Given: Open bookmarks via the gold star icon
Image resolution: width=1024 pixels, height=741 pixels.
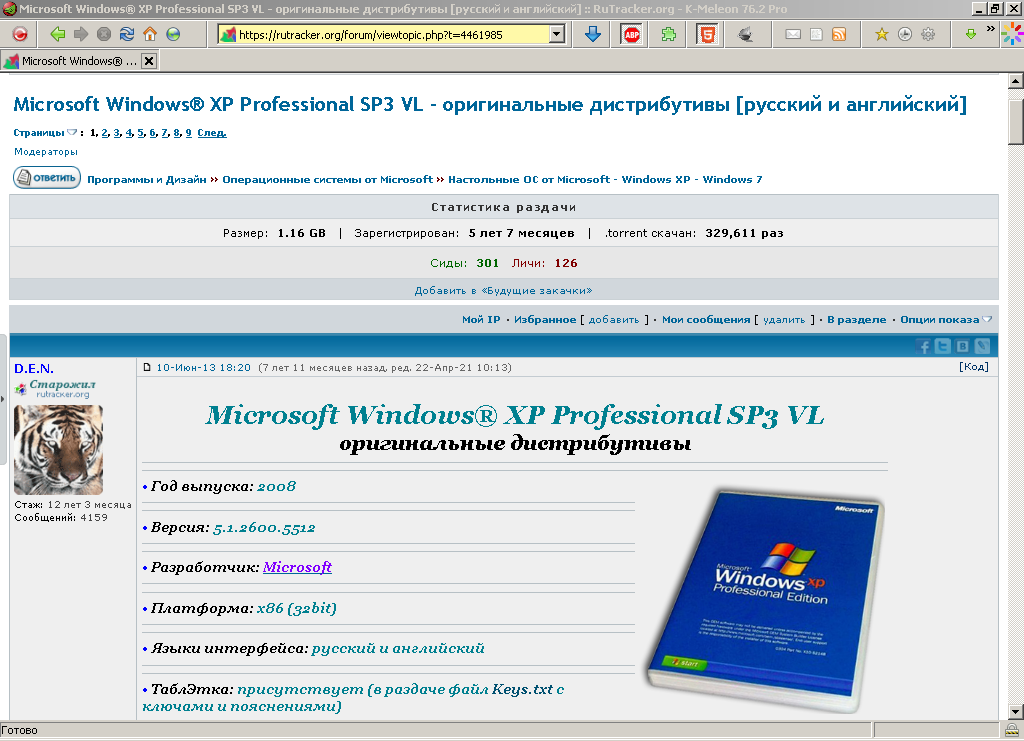Looking at the screenshot, I should 882,34.
